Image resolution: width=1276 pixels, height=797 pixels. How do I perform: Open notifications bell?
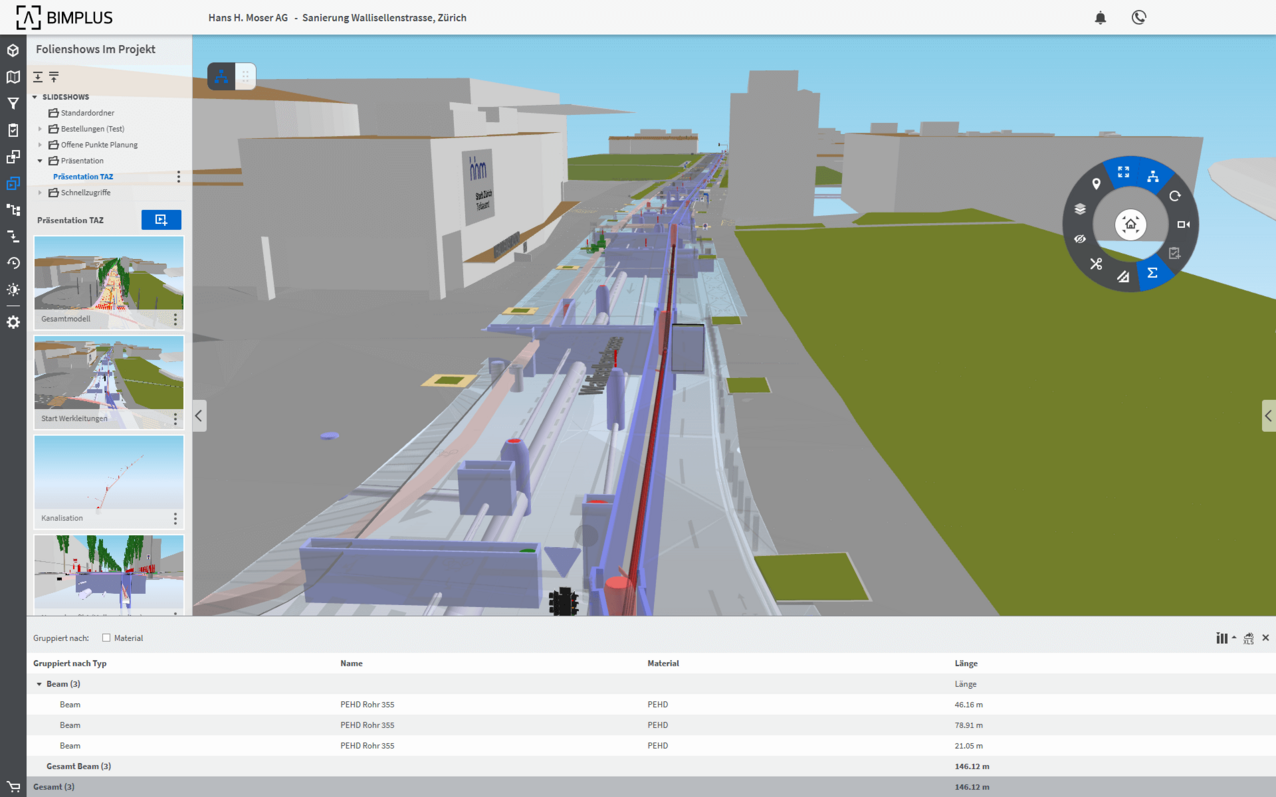tap(1100, 18)
